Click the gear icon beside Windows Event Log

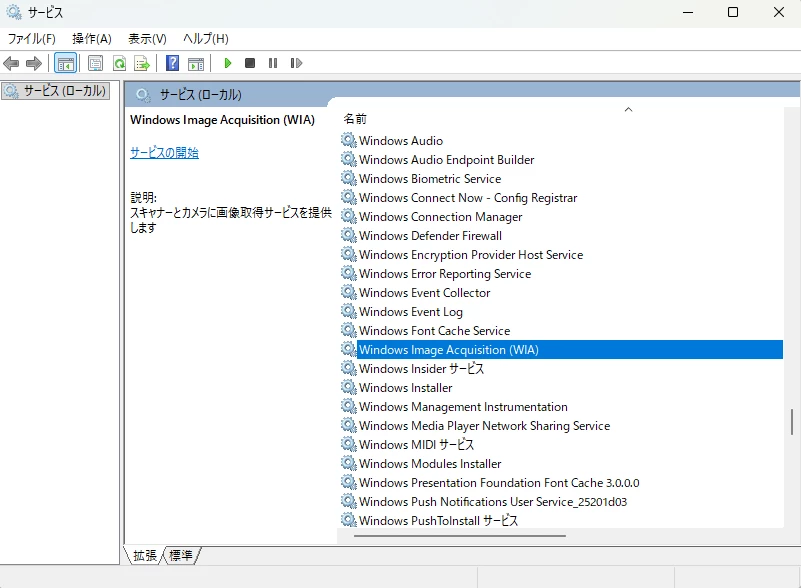click(x=349, y=311)
